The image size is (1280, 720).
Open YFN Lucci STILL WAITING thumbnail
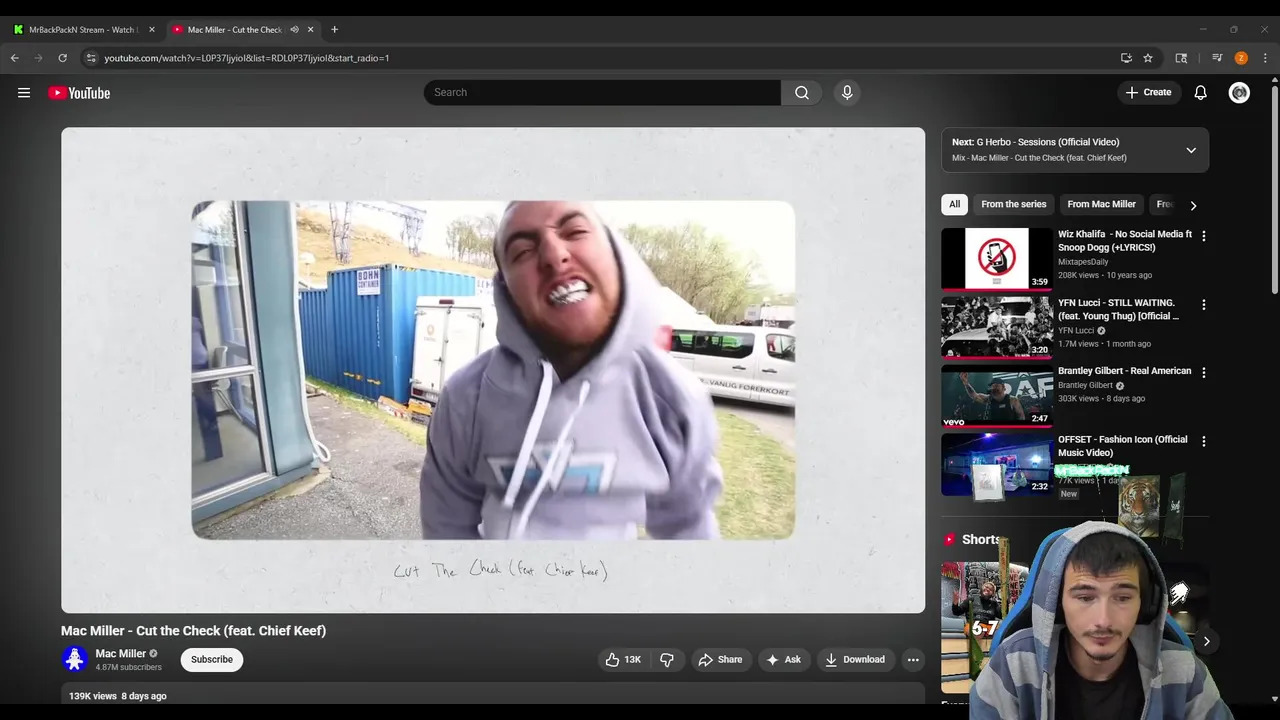point(996,327)
